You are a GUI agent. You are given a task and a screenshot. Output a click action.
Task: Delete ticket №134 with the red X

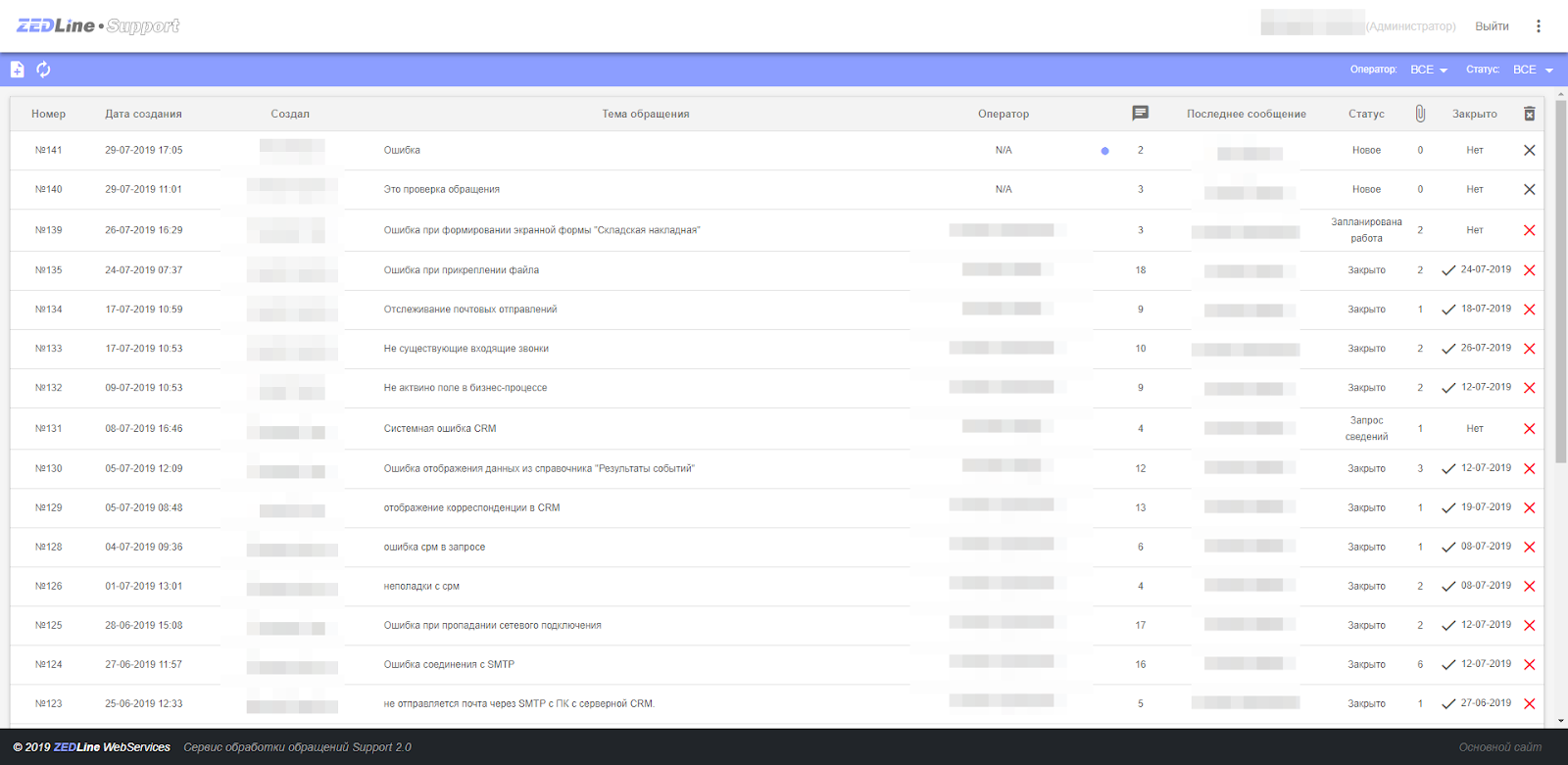point(1529,310)
